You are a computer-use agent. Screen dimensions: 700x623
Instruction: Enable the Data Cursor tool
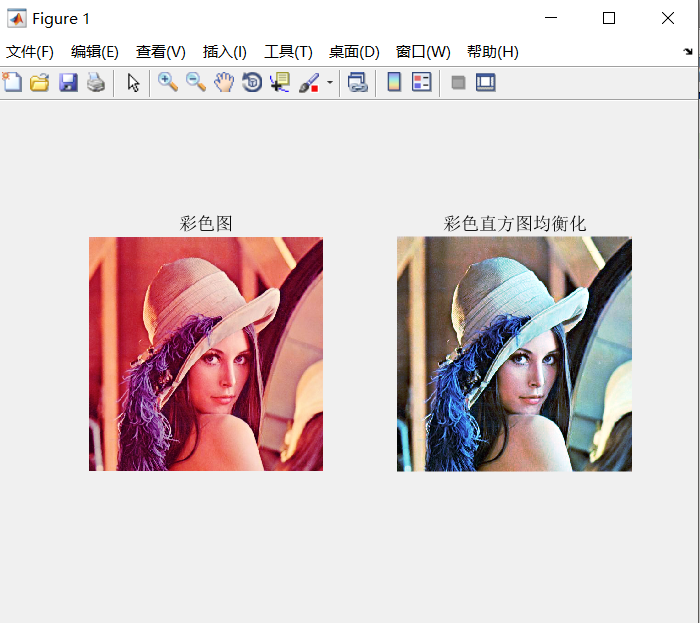tap(280, 83)
